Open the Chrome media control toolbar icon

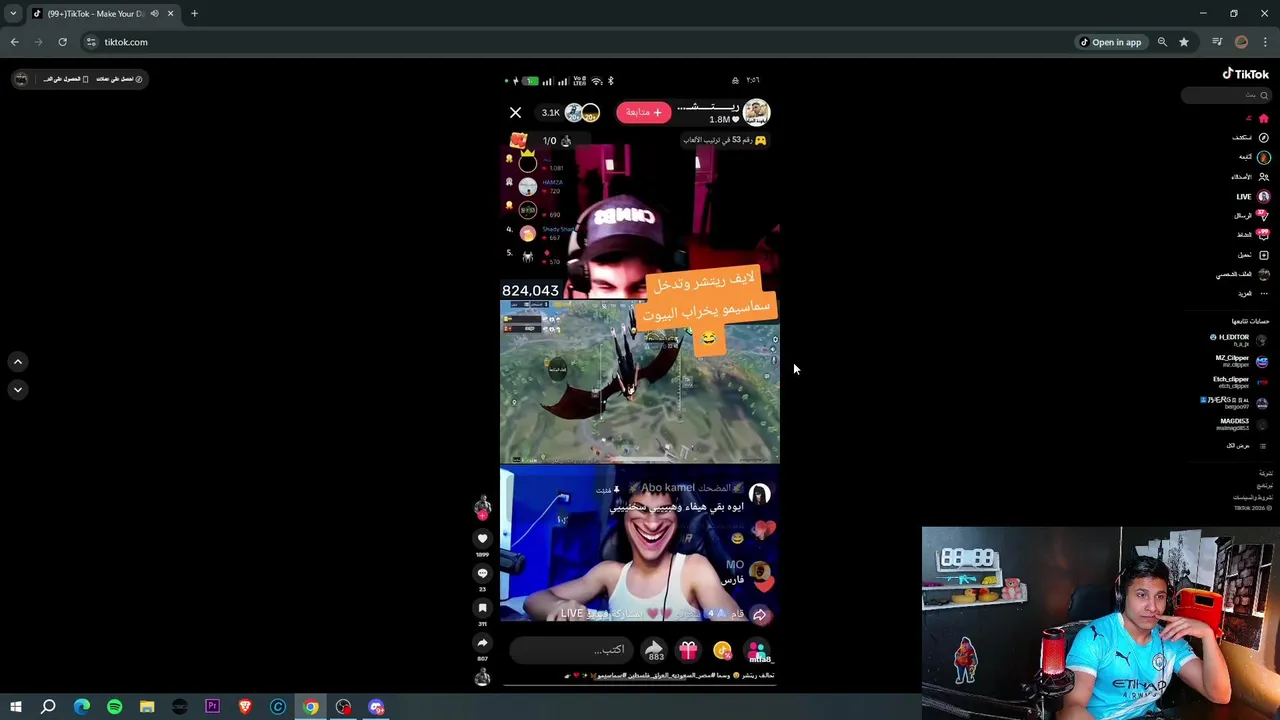tap(1217, 42)
